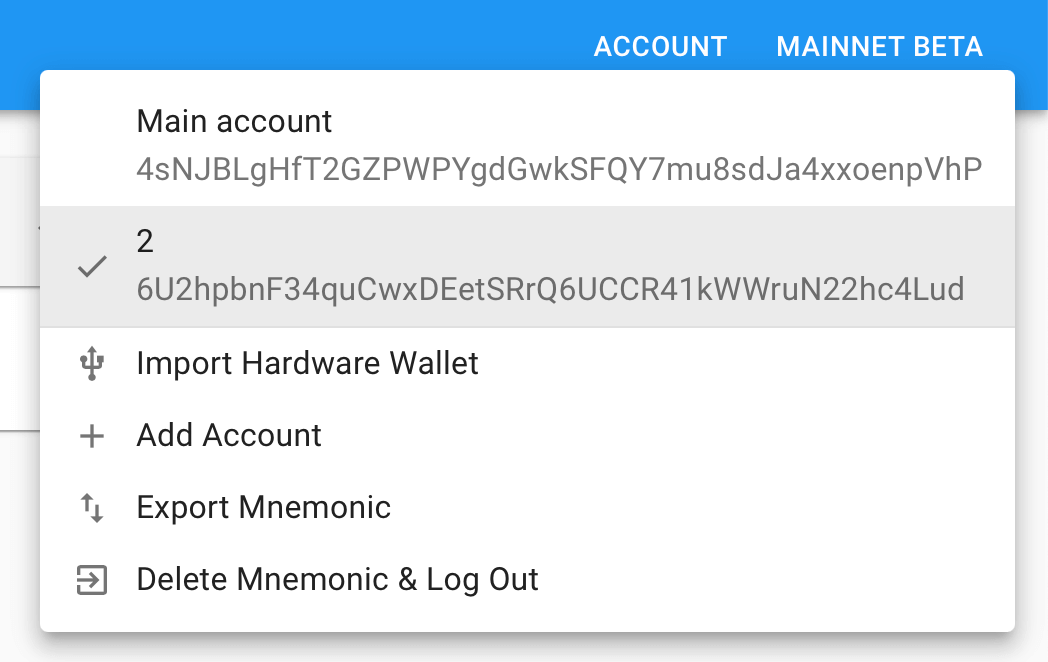Select Export Mnemonic option
The height and width of the screenshot is (662, 1048).
(527, 508)
